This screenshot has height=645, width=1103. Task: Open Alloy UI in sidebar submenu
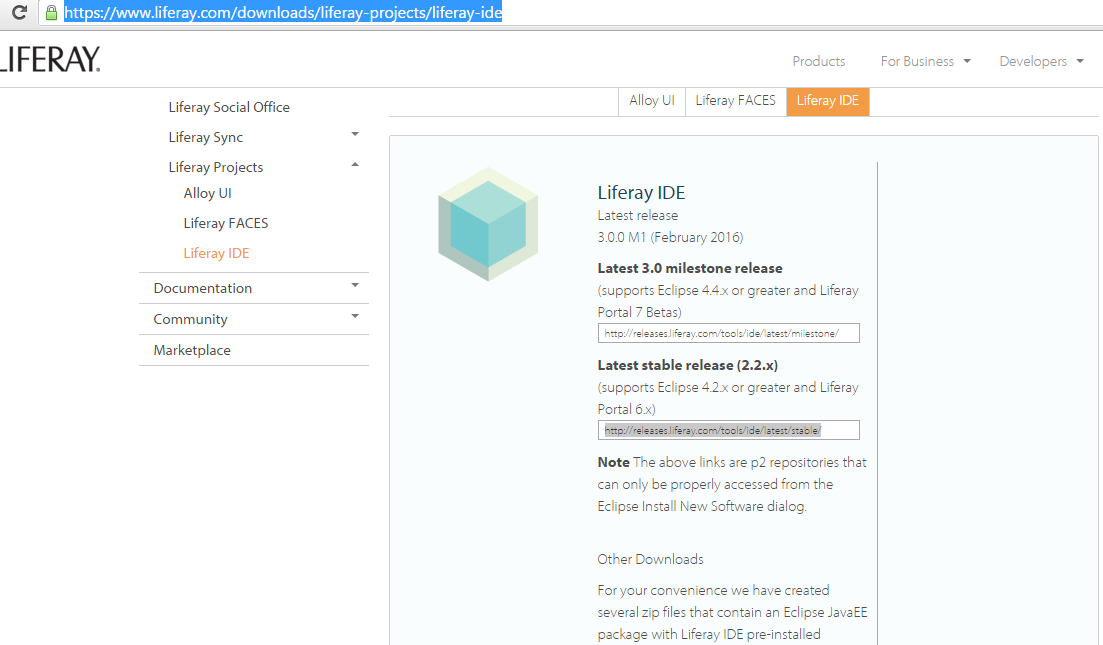pyautogui.click(x=208, y=193)
